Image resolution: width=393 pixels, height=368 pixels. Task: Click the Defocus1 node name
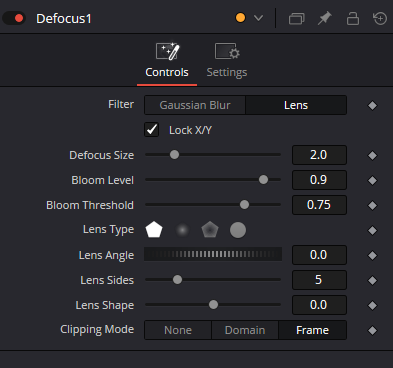64,19
